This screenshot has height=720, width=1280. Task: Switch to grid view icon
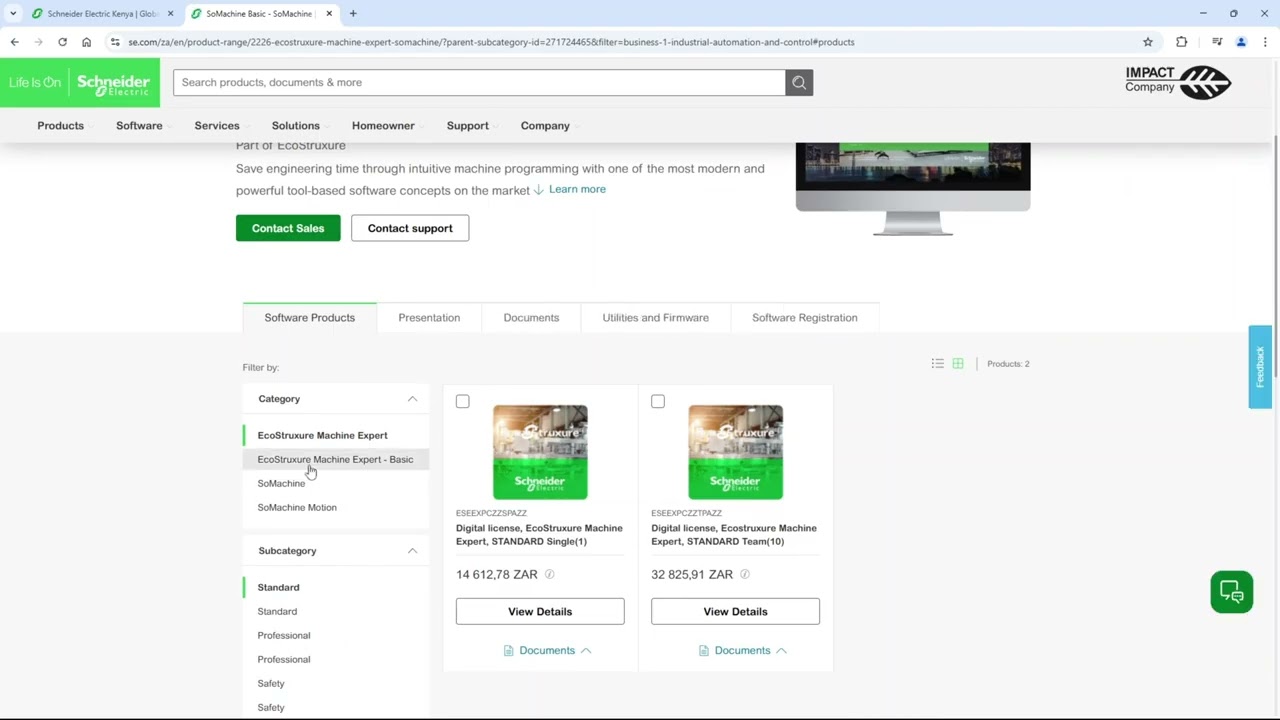tap(958, 364)
